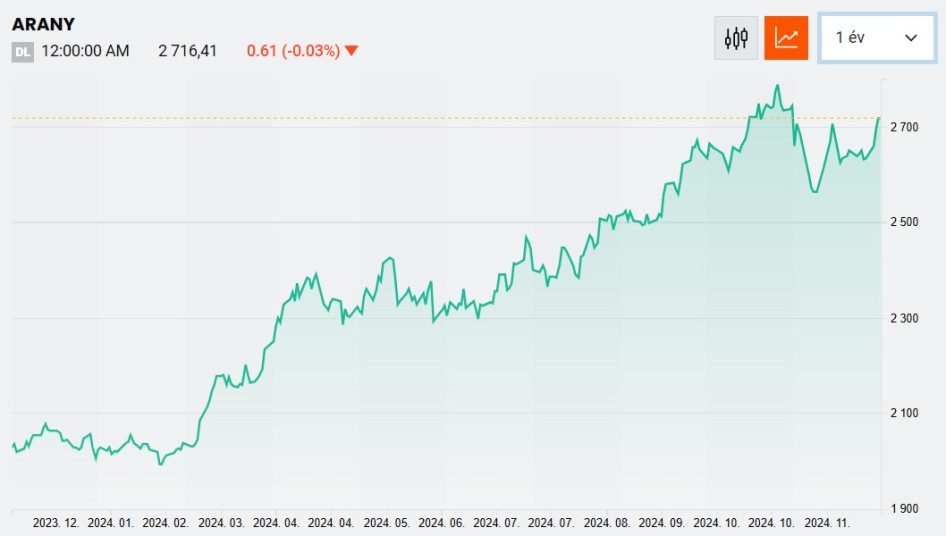Screen dimensions: 946x536
Task: Click the 2 300 y-axis label
Action: [x=904, y=318]
